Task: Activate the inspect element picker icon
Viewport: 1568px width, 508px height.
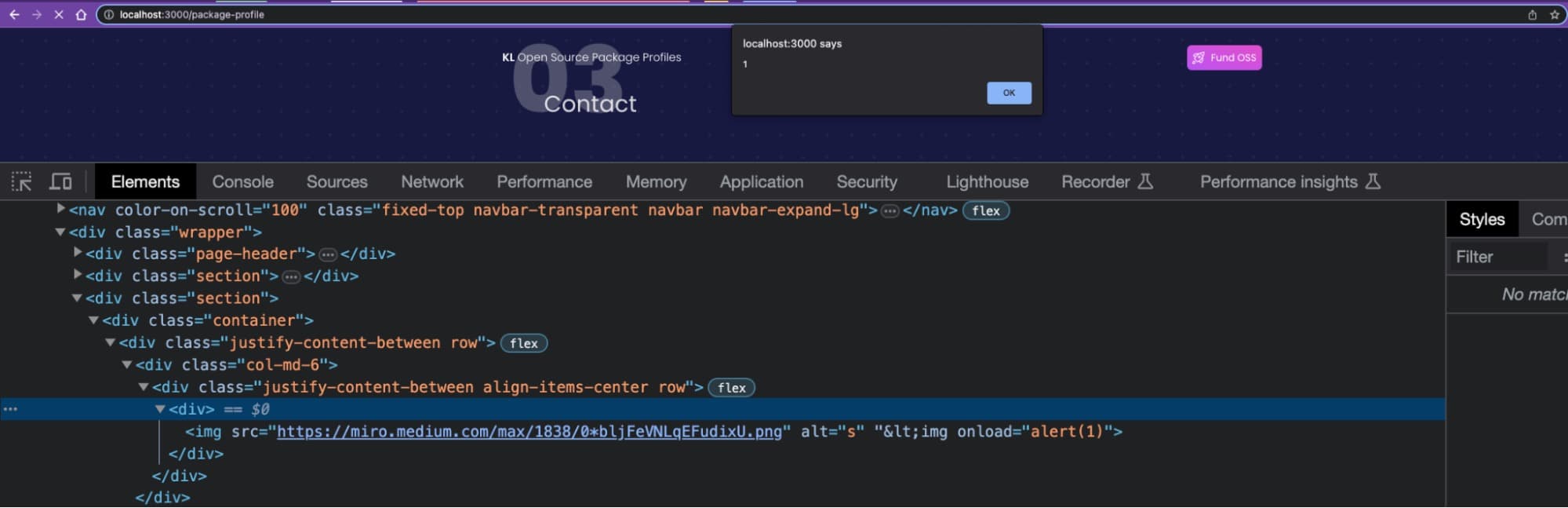Action: [22, 182]
